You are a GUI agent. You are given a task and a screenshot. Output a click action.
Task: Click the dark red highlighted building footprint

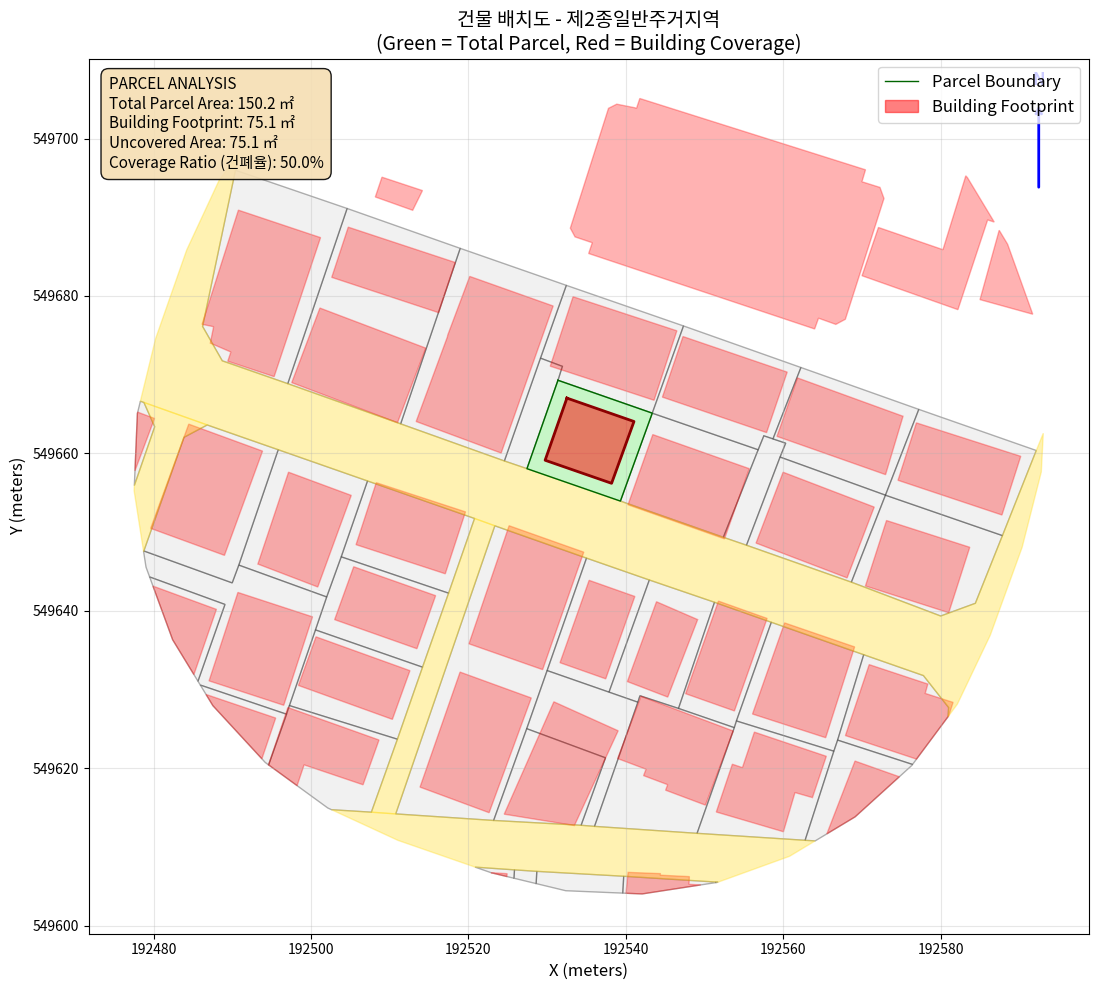[589, 440]
